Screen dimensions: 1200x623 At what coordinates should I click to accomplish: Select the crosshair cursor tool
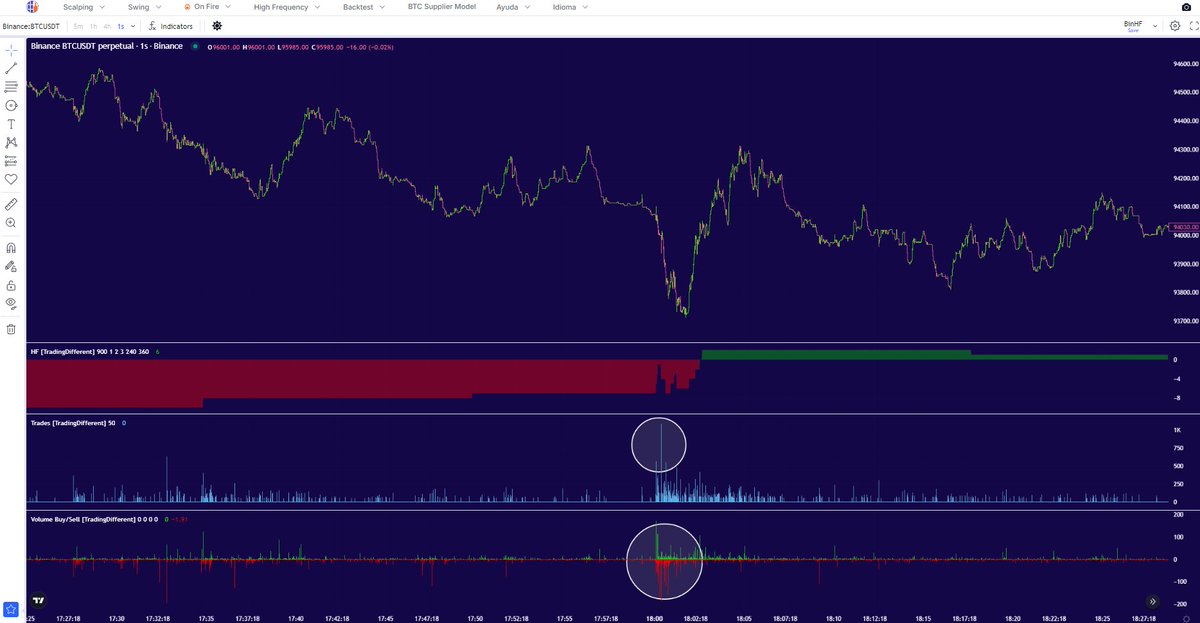tap(11, 49)
